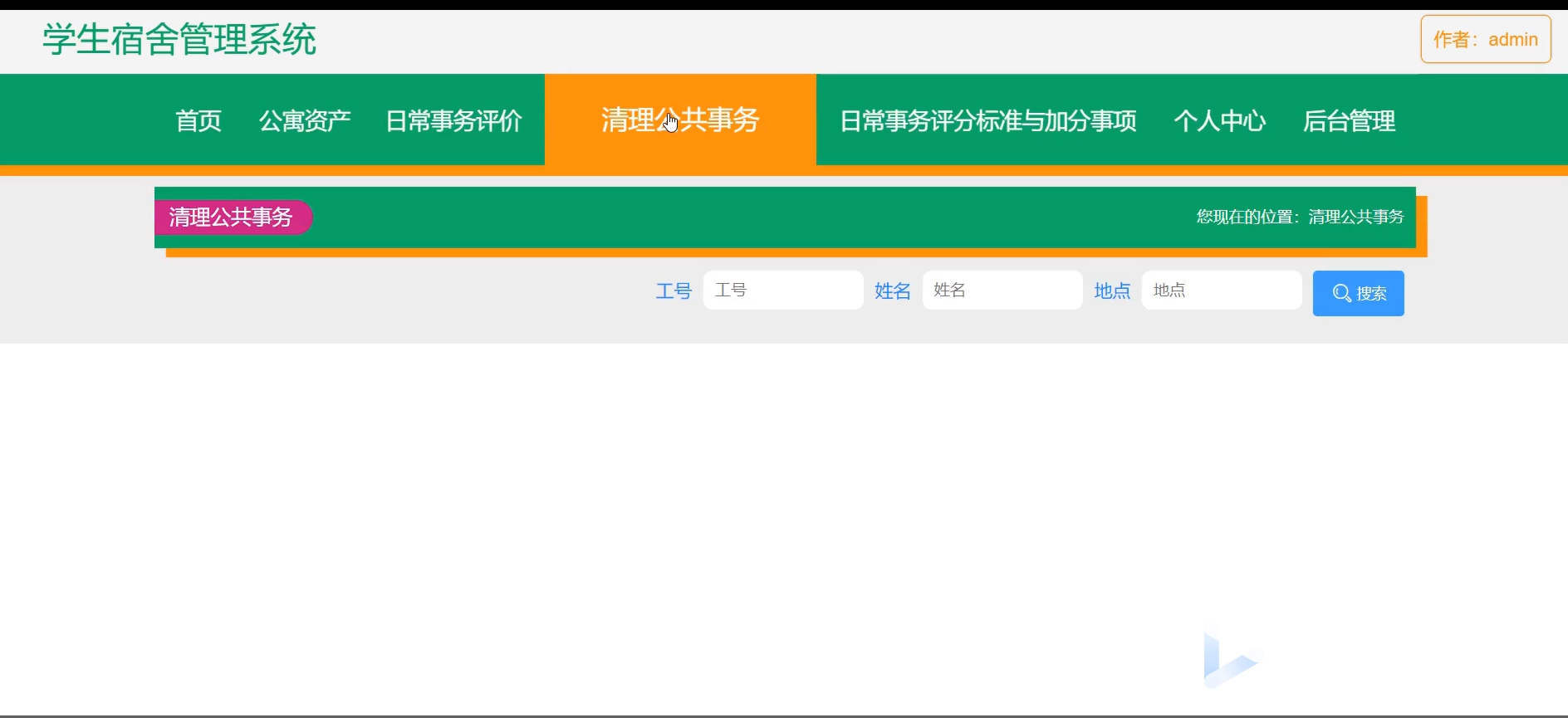Click the blue 工号 field label
The height and width of the screenshot is (718, 1568).
pyautogui.click(x=674, y=291)
